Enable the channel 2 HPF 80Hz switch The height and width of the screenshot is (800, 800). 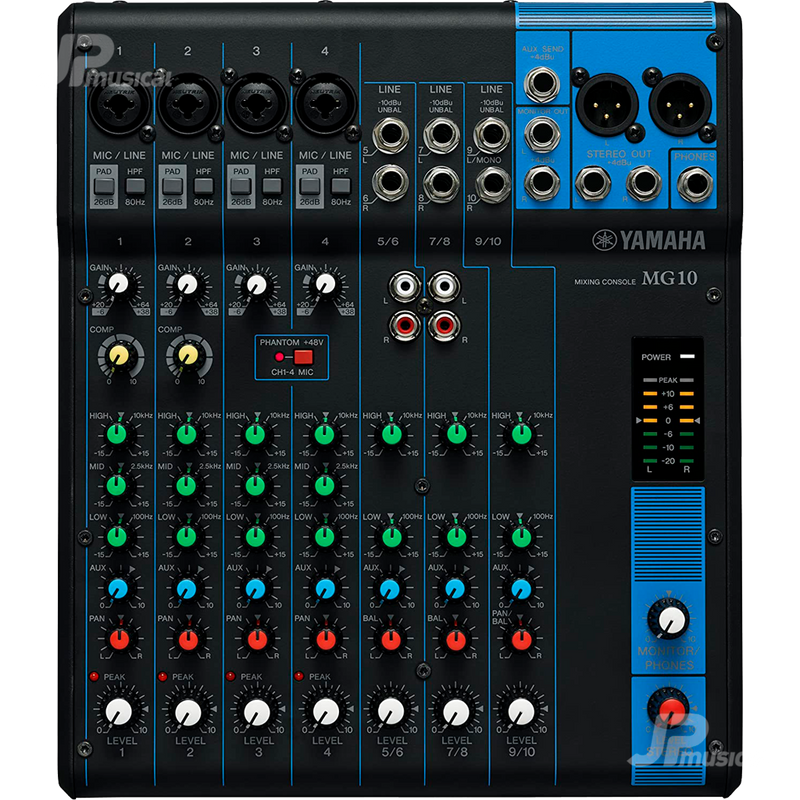(x=204, y=186)
